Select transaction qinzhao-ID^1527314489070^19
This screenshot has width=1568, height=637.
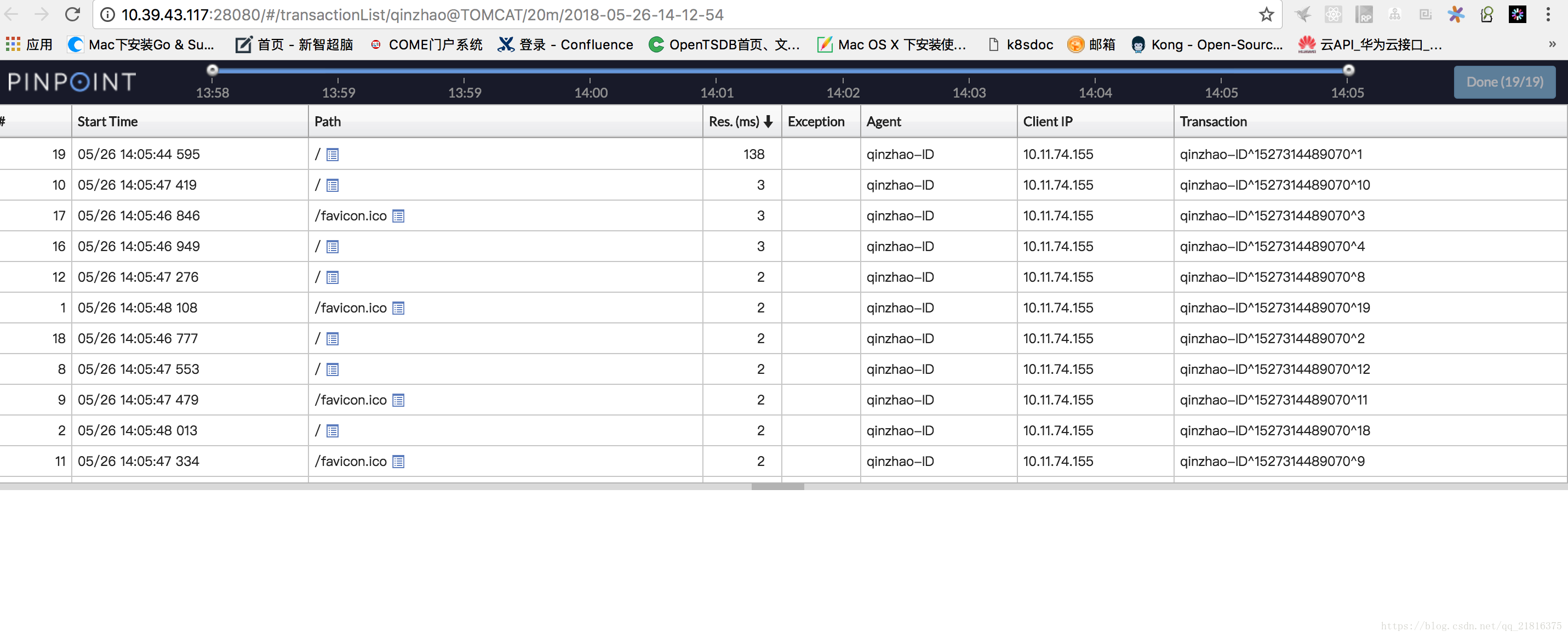point(1274,308)
